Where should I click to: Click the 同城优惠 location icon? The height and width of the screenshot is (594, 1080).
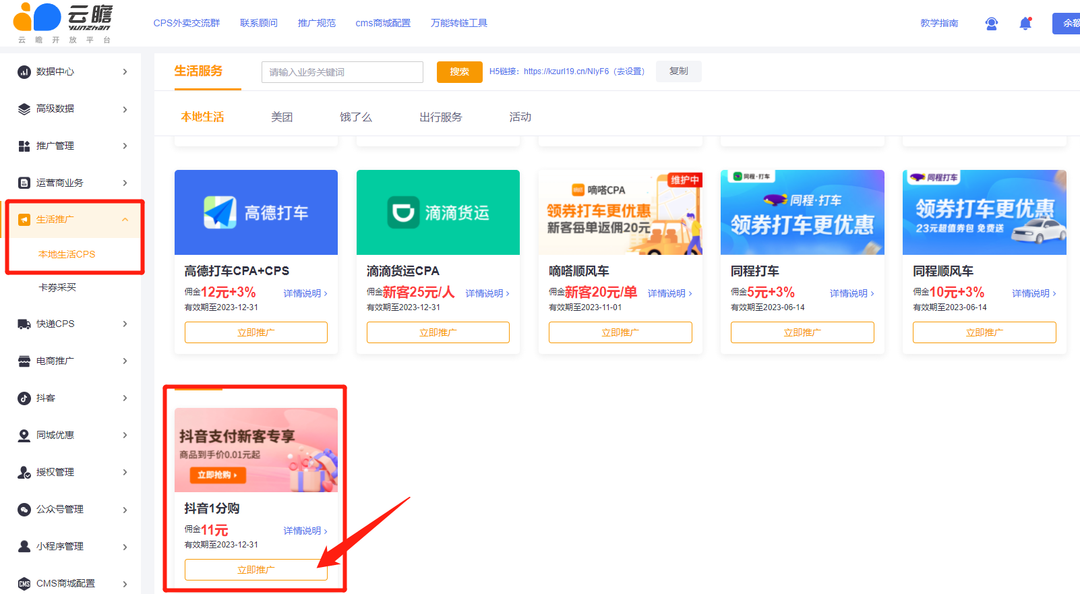pyautogui.click(x=24, y=436)
